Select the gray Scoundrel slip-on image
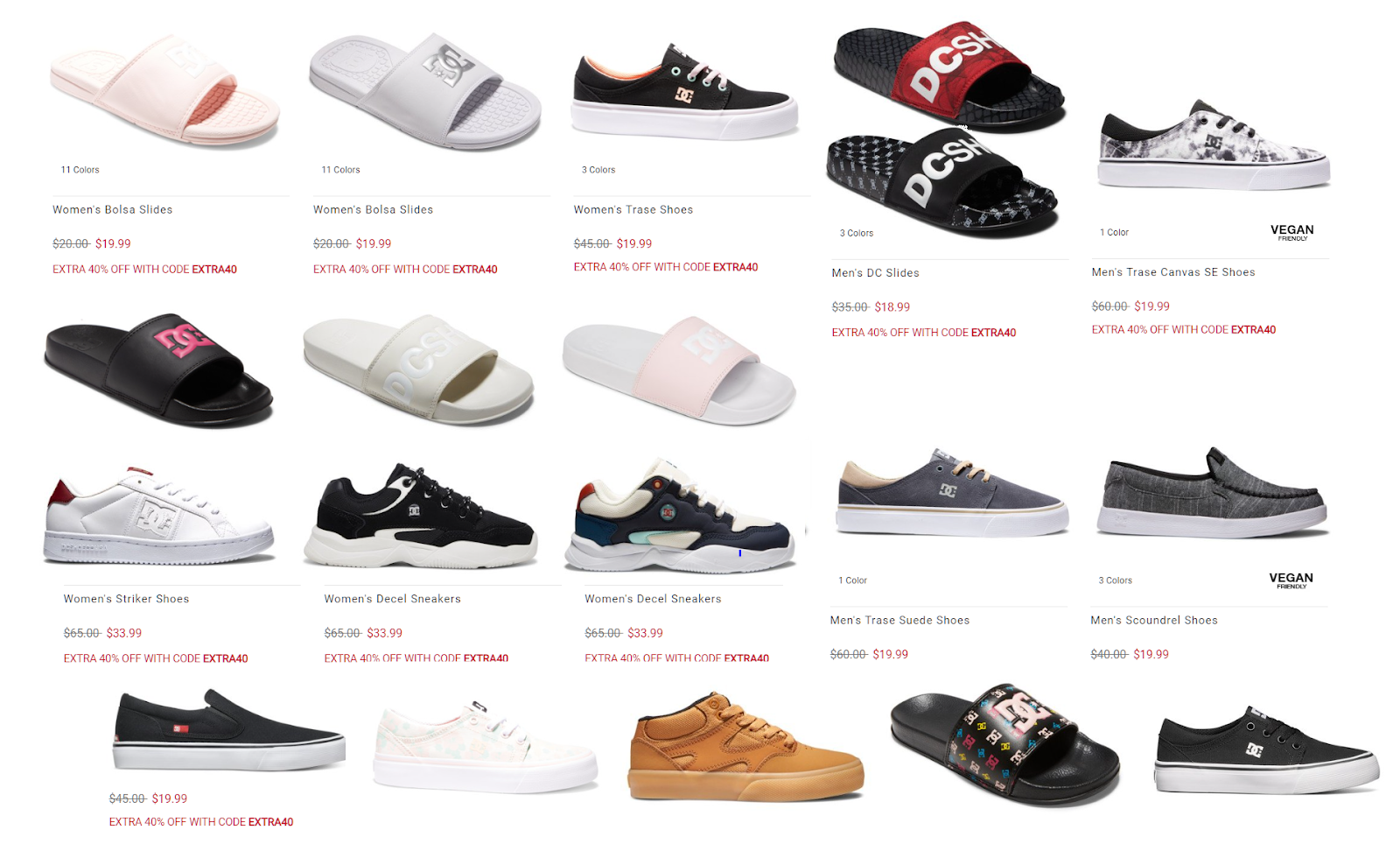 (1214, 493)
